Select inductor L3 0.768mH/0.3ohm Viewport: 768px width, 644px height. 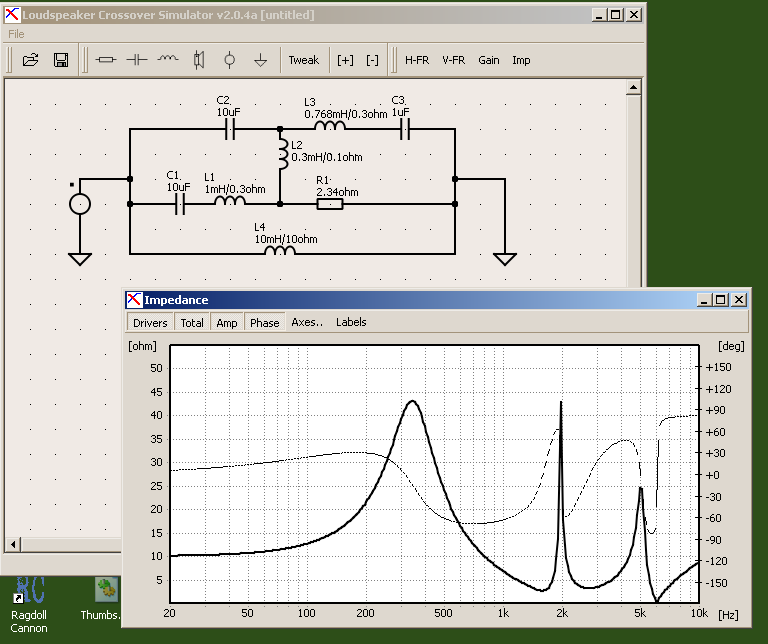[330, 126]
